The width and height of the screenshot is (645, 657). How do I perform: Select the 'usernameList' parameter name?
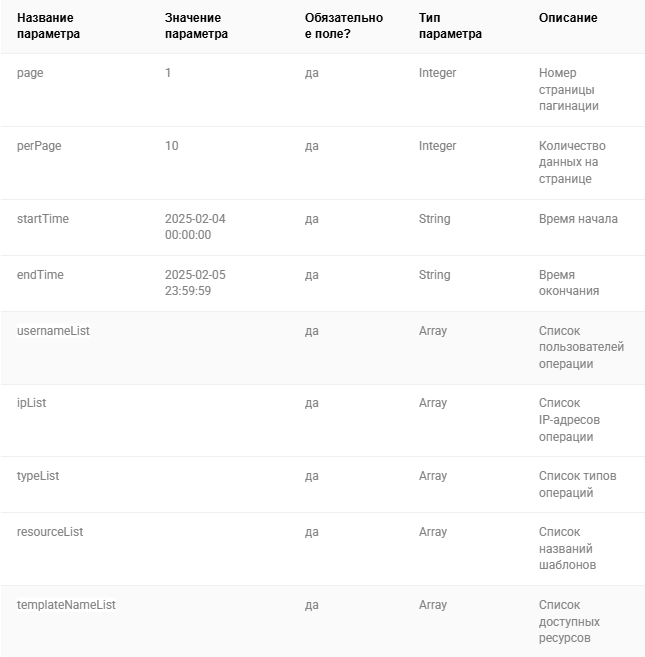[53, 331]
